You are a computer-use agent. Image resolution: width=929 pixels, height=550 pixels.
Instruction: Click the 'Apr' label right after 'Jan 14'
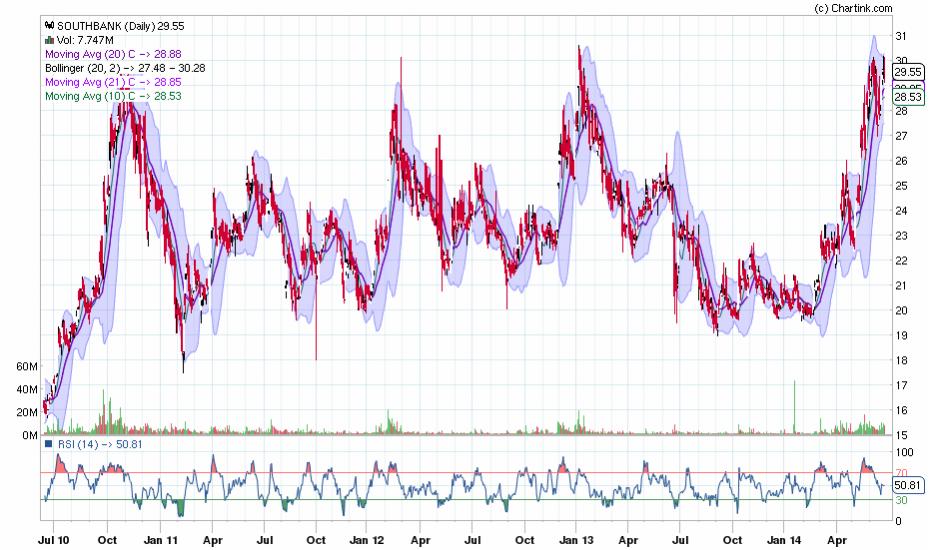point(837,540)
